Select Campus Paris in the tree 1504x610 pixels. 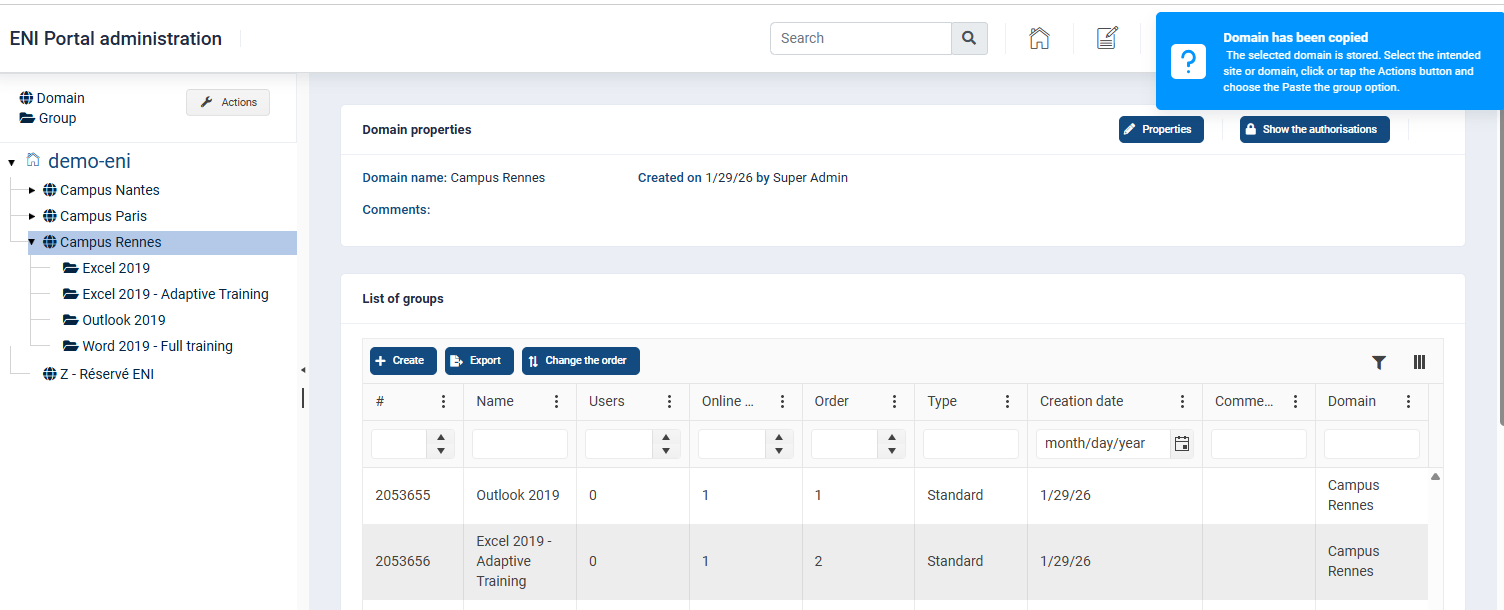(104, 216)
